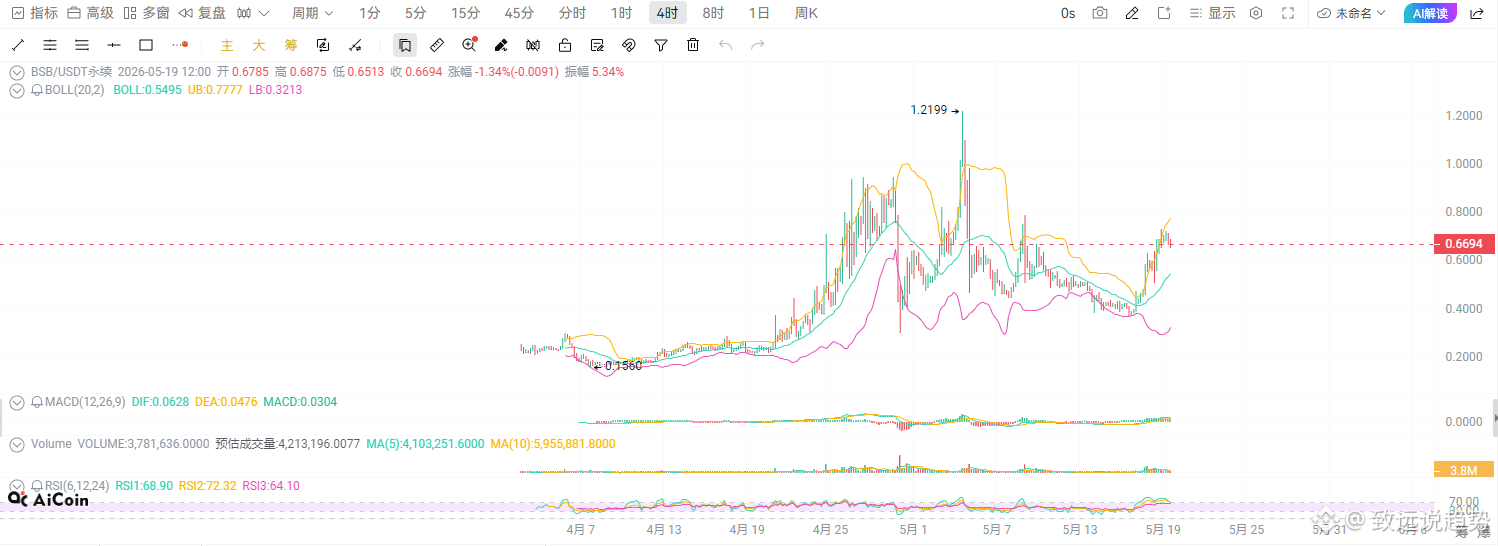Collapse the BSB/USDT main chart legend

click(17, 72)
